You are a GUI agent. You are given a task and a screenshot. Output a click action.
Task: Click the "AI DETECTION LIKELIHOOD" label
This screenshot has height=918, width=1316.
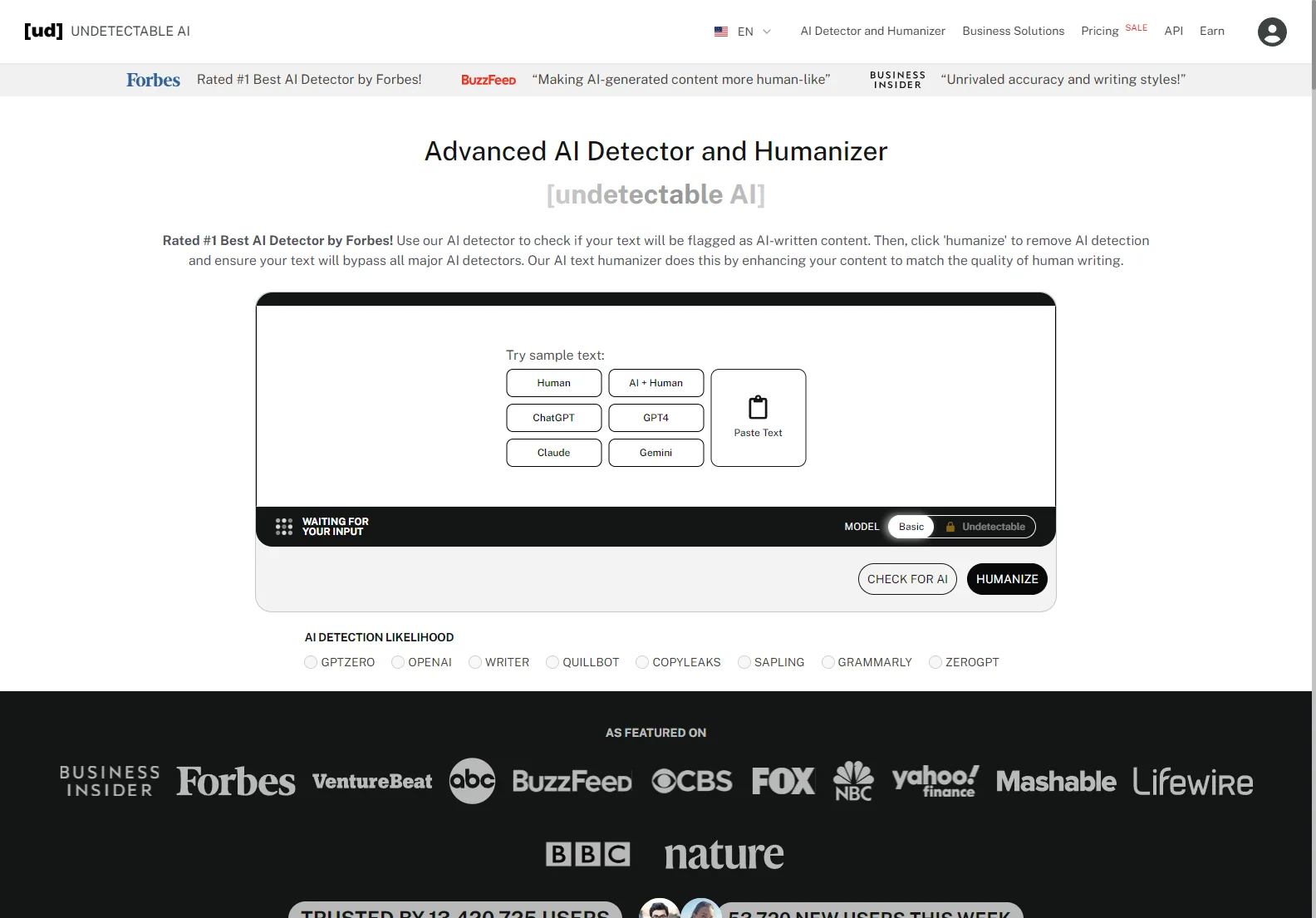click(x=379, y=637)
